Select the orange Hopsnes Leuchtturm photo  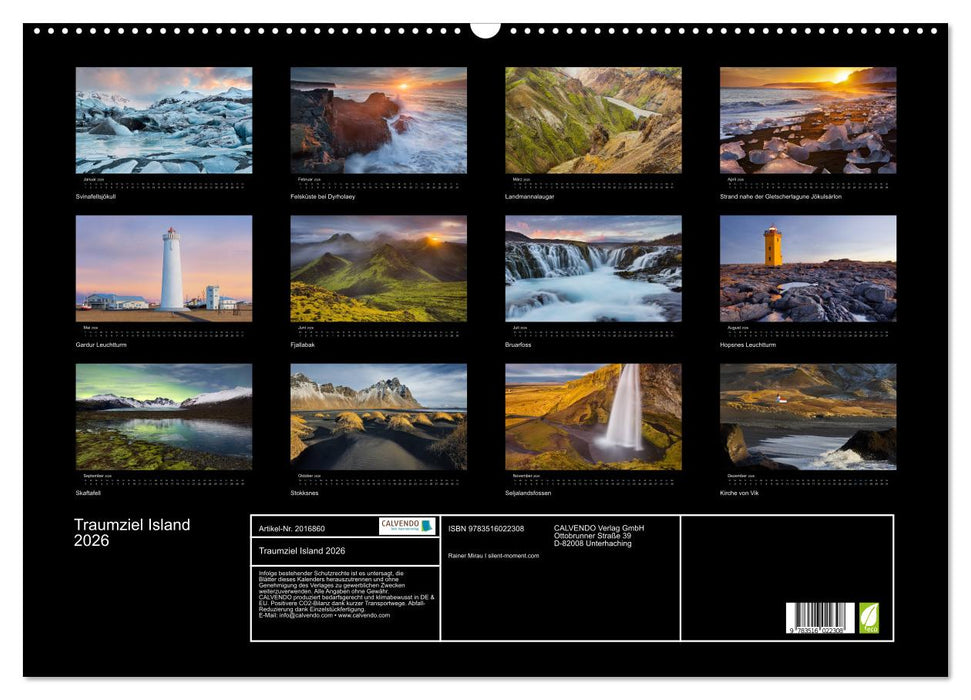[808, 269]
